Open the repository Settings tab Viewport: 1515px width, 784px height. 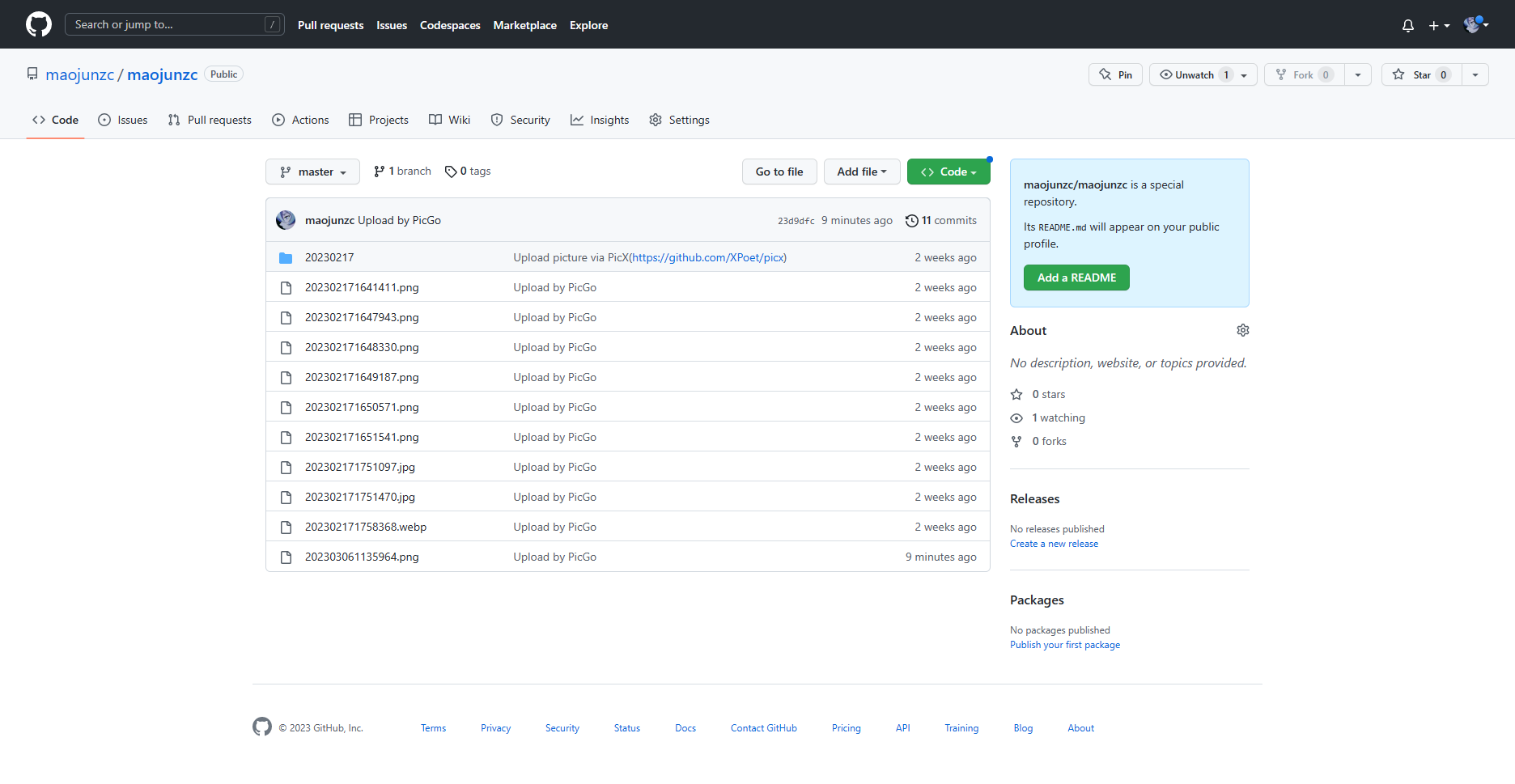679,120
